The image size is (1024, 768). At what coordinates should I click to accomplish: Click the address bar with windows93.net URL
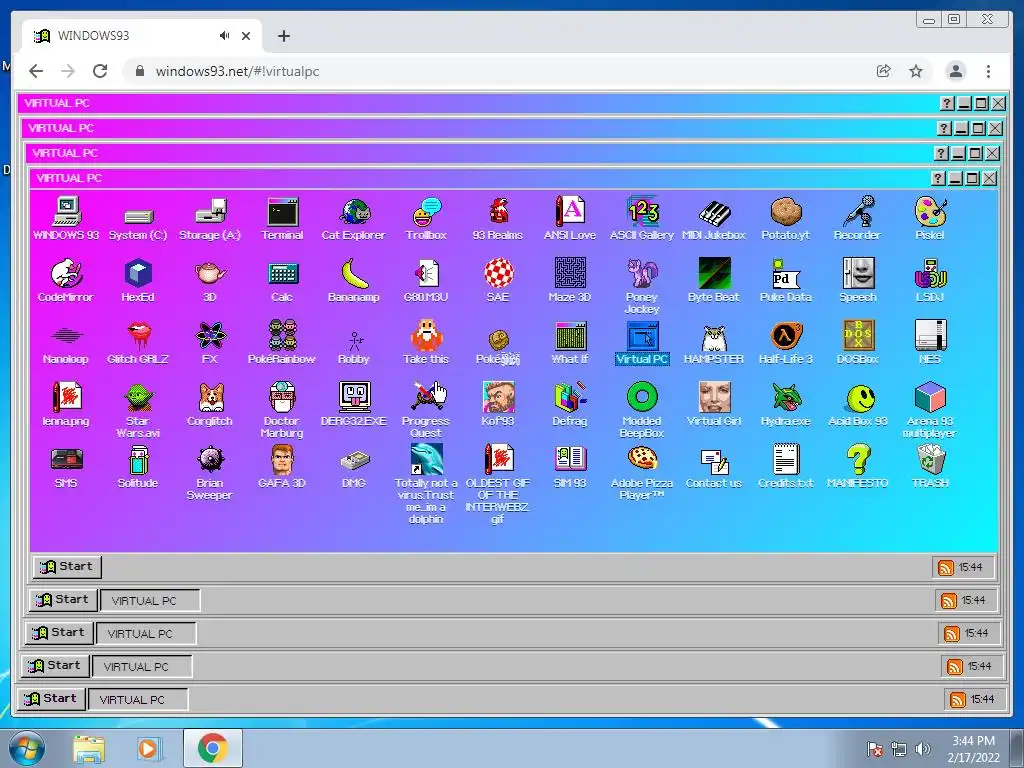[496, 71]
